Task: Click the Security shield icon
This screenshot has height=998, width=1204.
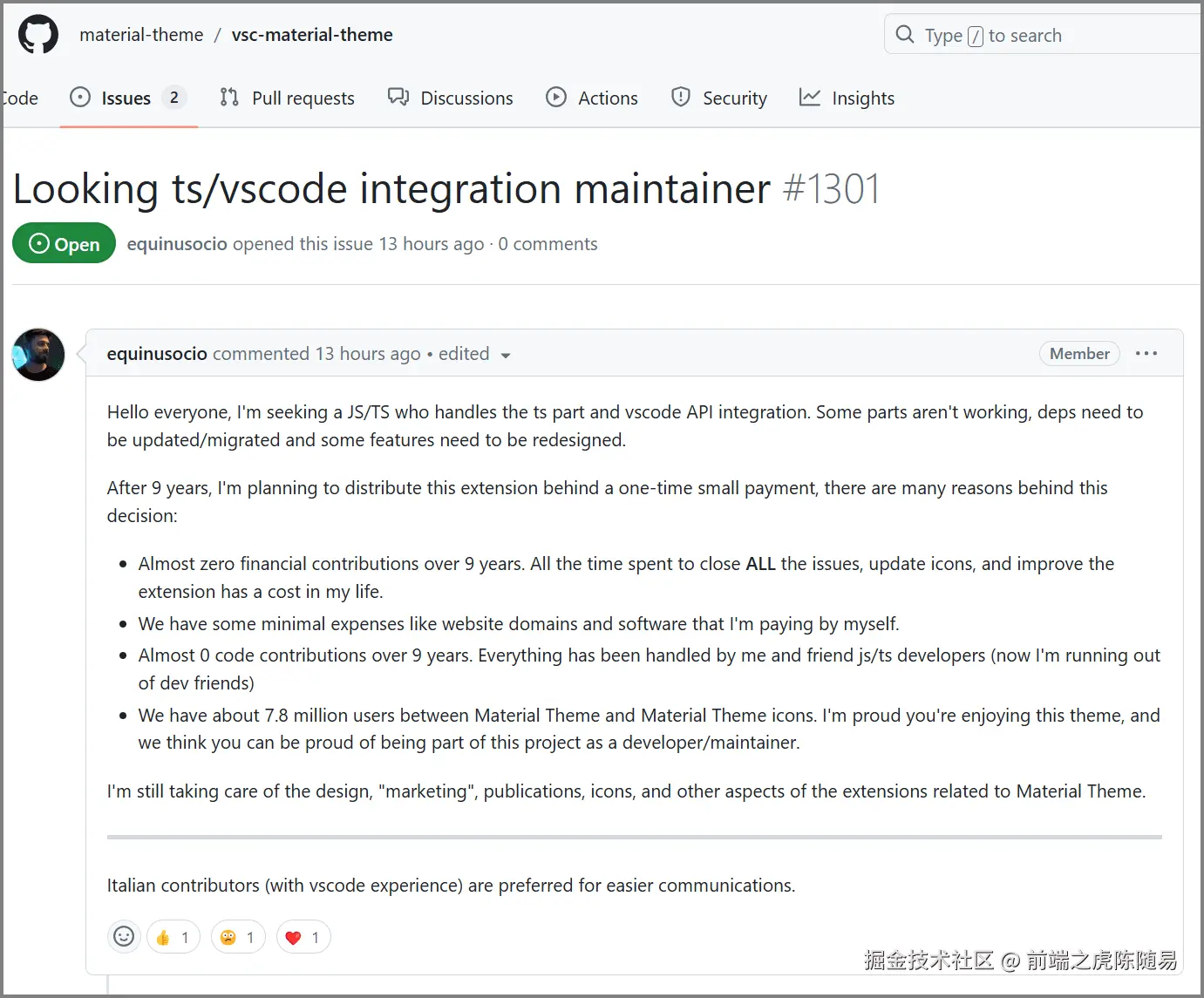Action: click(x=681, y=97)
